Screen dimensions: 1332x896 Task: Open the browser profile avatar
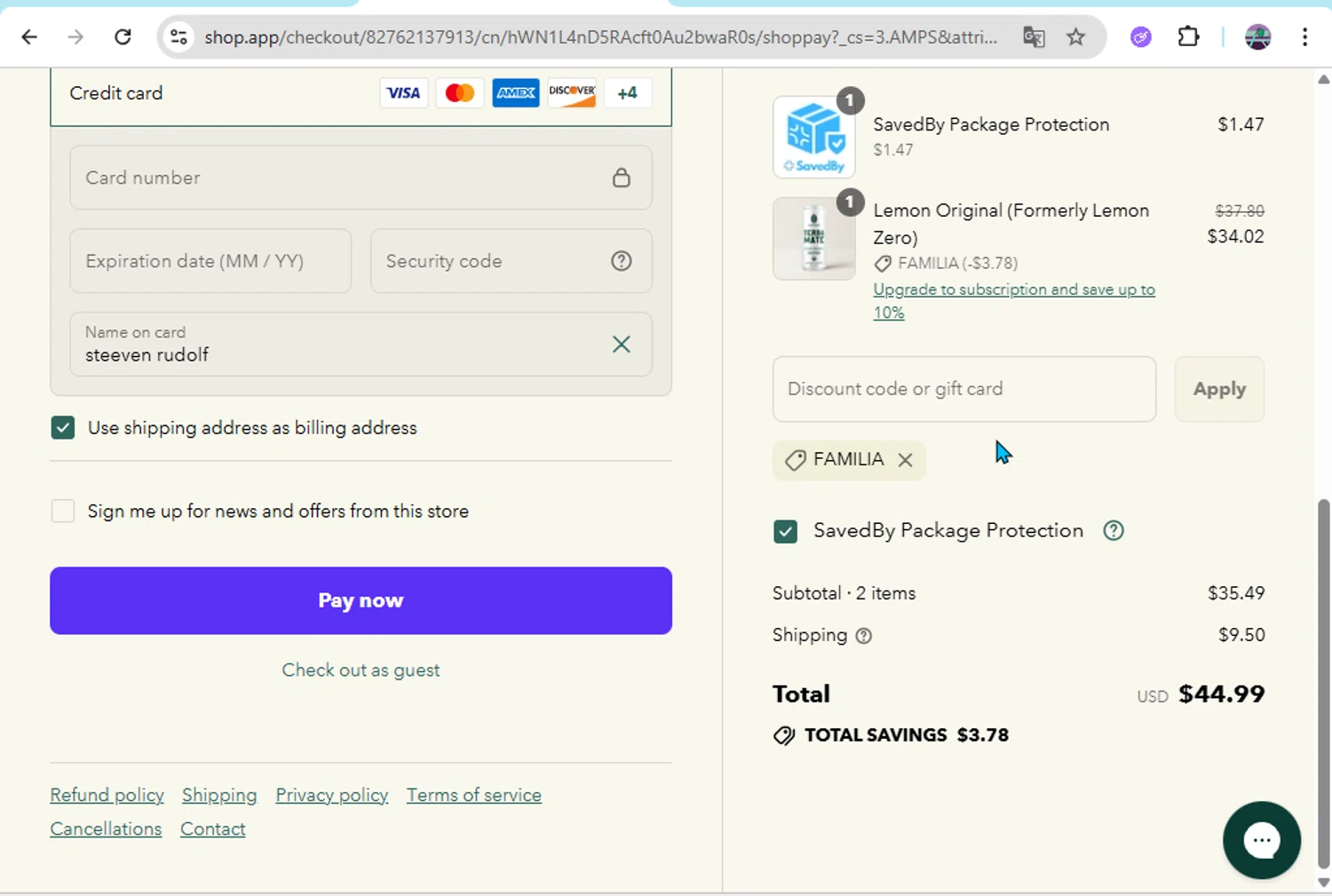click(x=1257, y=36)
